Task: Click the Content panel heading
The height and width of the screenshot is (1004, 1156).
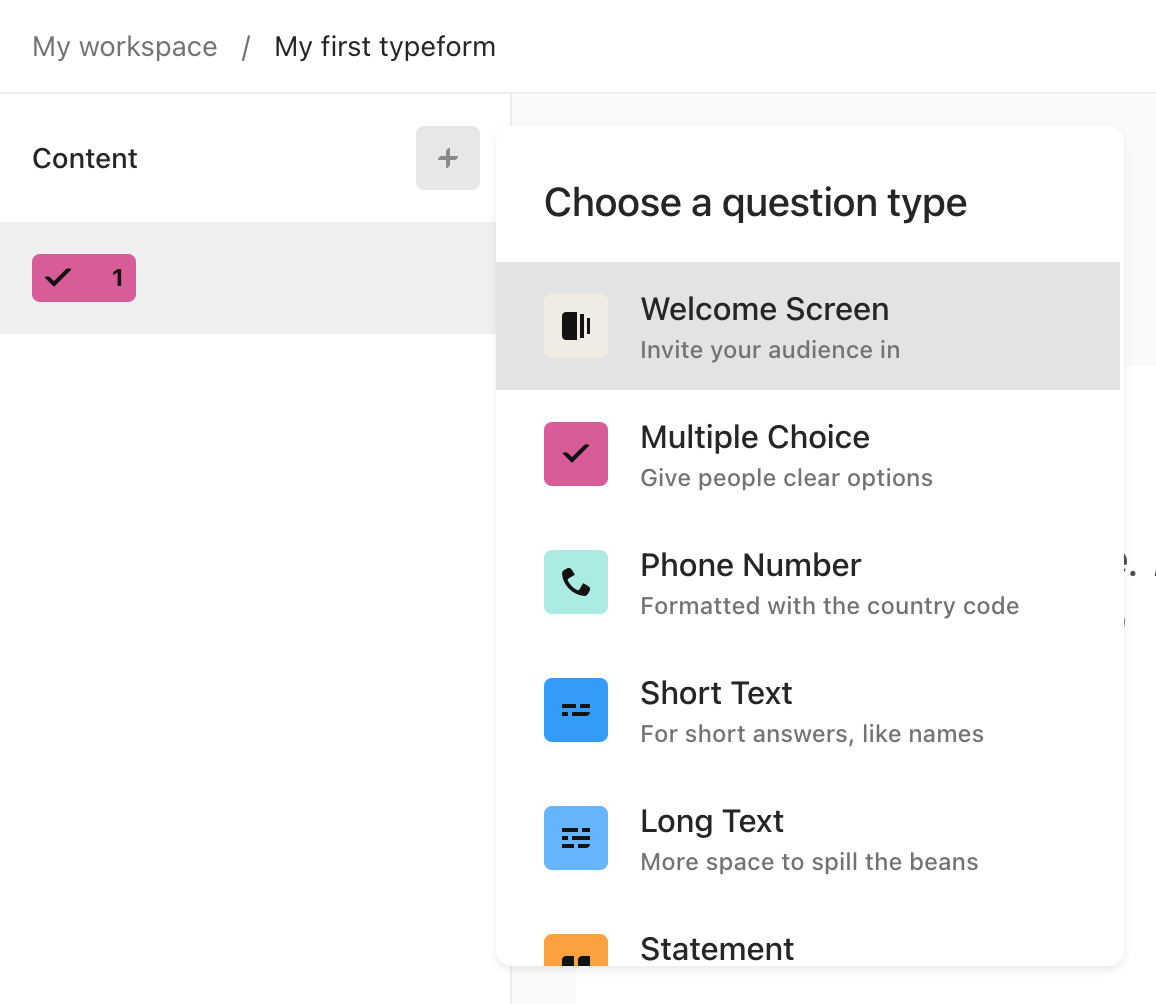Action: (85, 158)
